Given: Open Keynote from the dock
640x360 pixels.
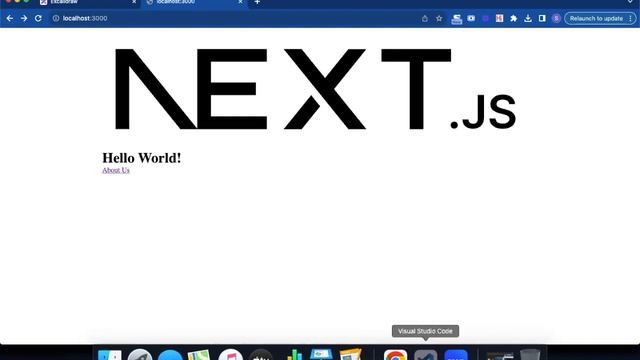Looking at the screenshot, I should click(321, 355).
